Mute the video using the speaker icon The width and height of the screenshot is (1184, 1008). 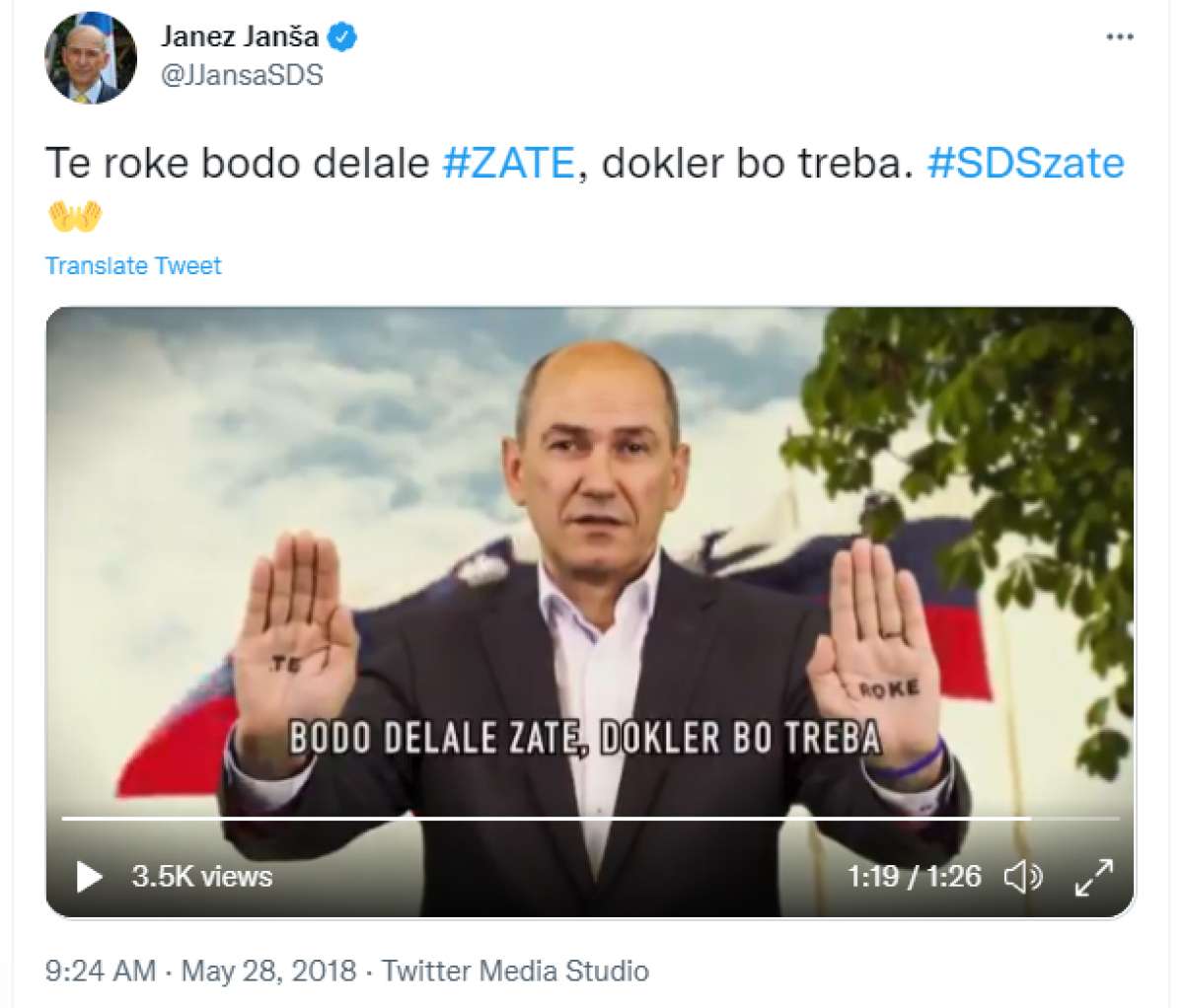(x=1023, y=876)
